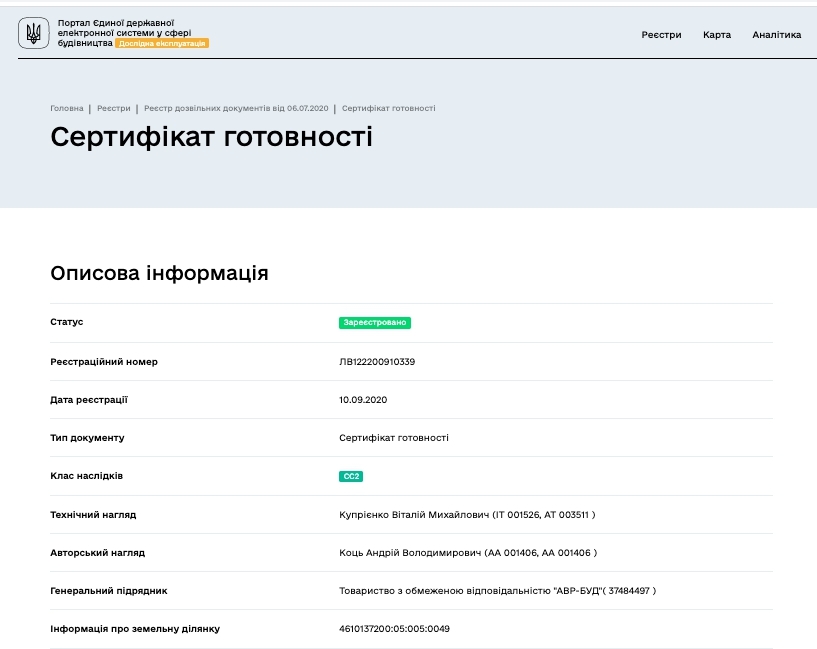817x649 pixels.
Task: Select land parcel number 4610137200:05:005:0049
Action: (394, 629)
